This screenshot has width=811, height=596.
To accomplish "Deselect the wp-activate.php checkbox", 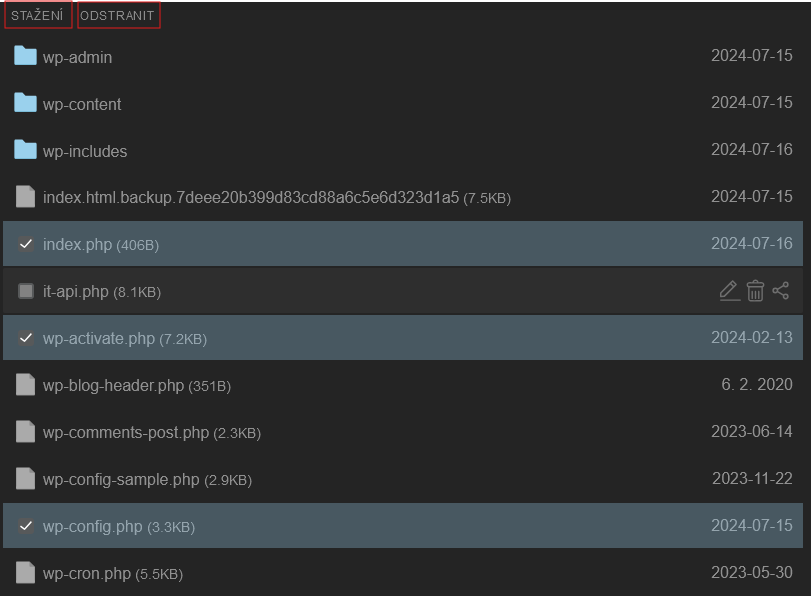I will pyautogui.click(x=26, y=338).
